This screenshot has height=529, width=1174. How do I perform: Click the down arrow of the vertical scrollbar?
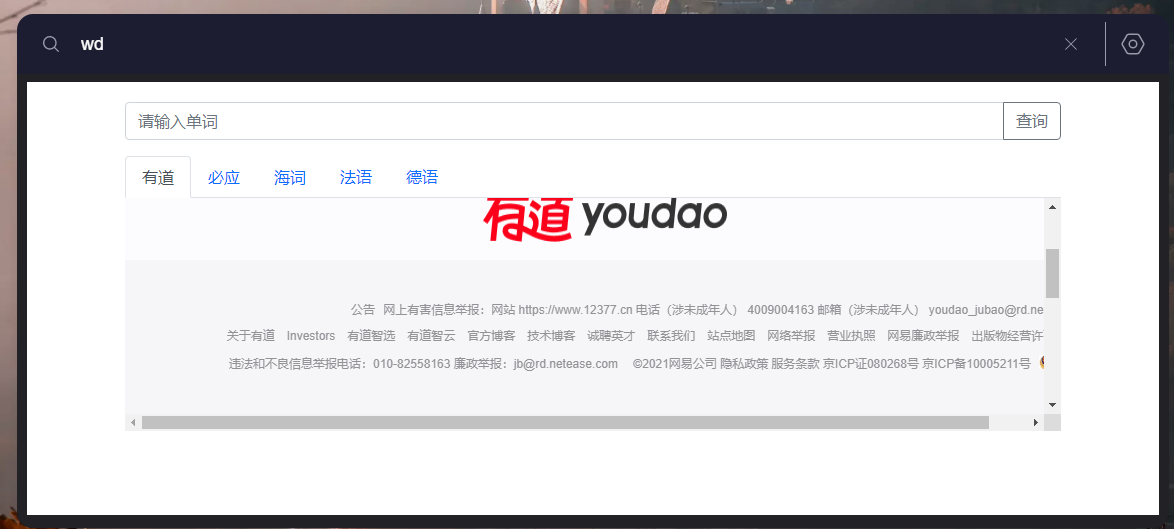coord(1052,405)
